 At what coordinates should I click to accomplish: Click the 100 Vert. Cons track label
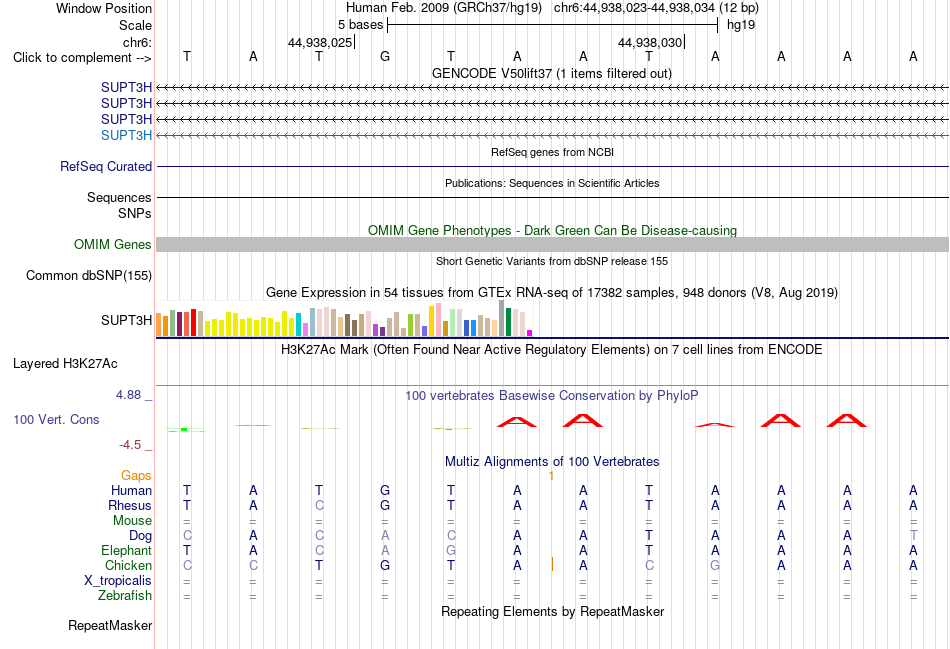(x=56, y=419)
